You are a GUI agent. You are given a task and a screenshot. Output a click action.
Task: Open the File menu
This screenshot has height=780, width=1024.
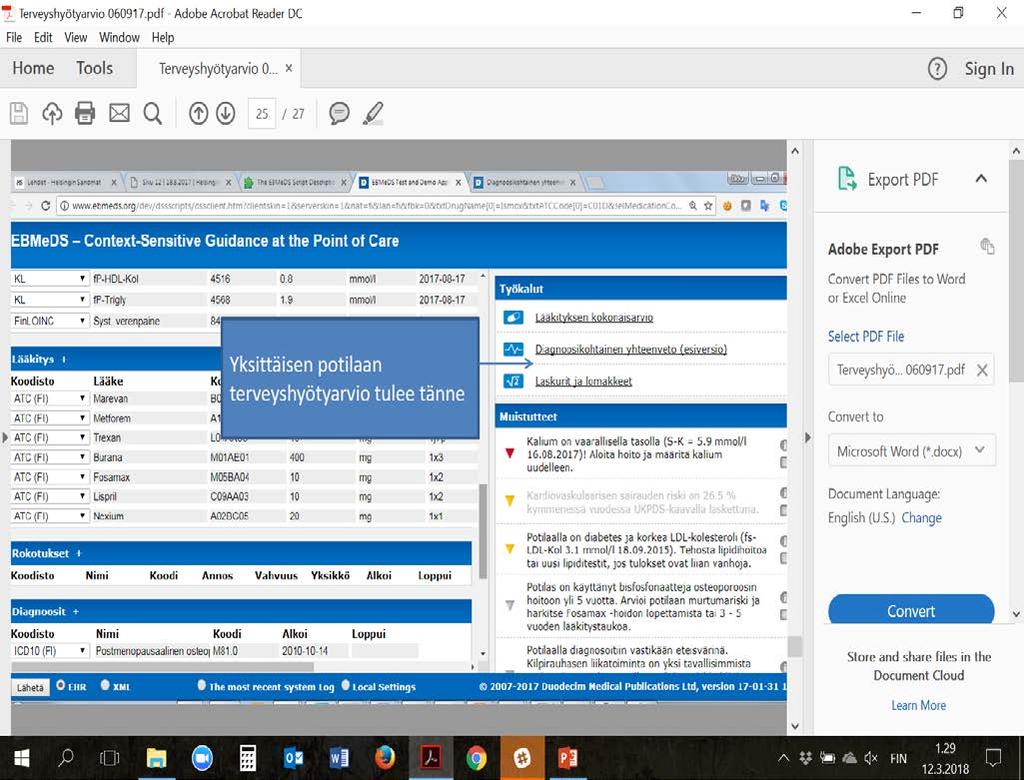click(x=14, y=37)
